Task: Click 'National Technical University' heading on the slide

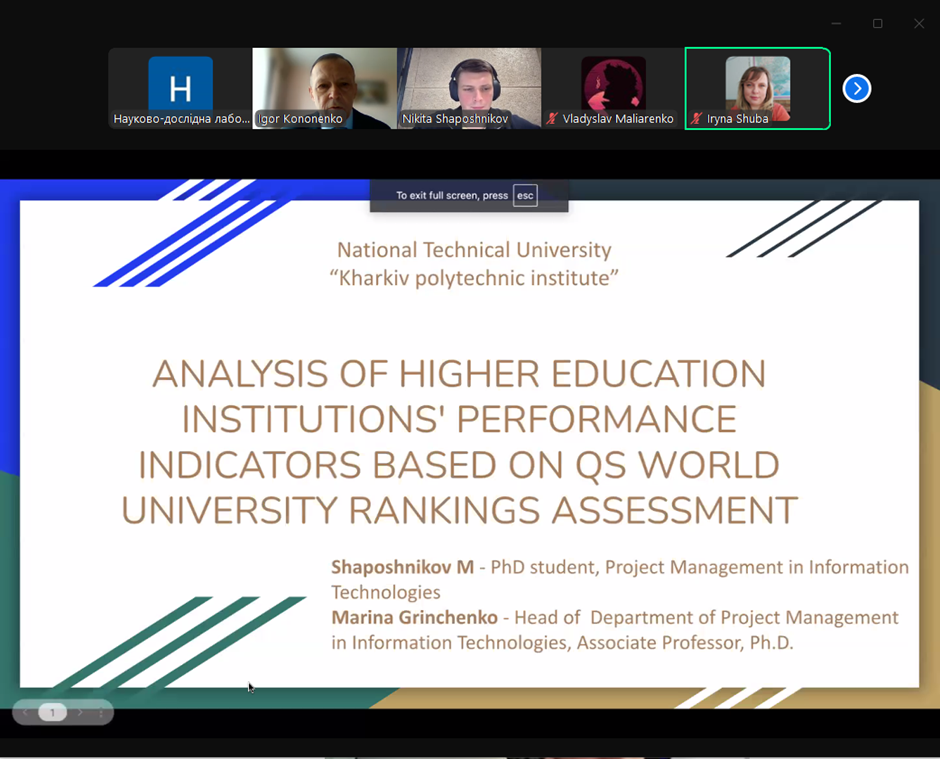Action: click(x=474, y=250)
